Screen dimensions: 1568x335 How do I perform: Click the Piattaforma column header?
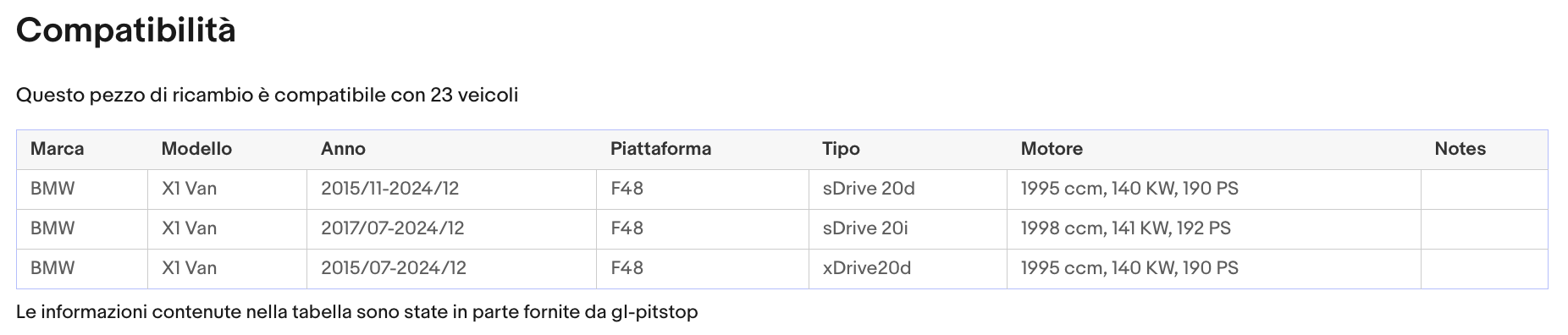703,150
